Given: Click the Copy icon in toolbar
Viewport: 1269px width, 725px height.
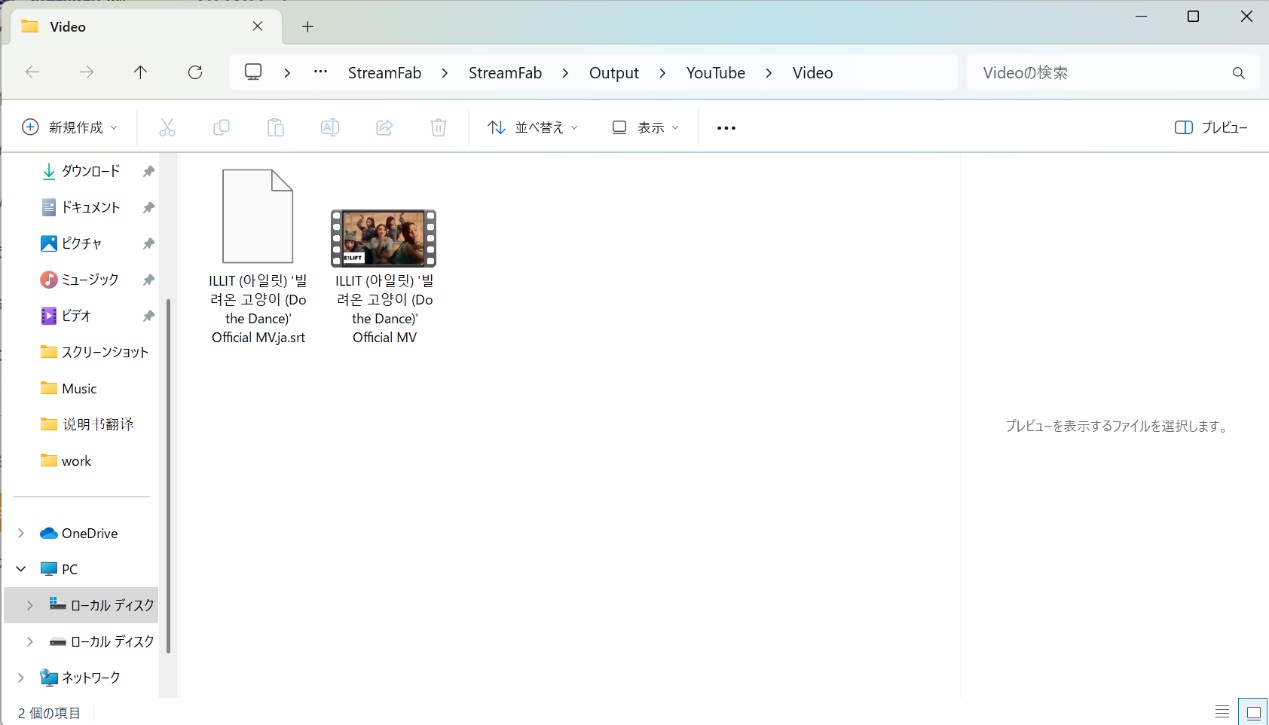Looking at the screenshot, I should tap(221, 127).
